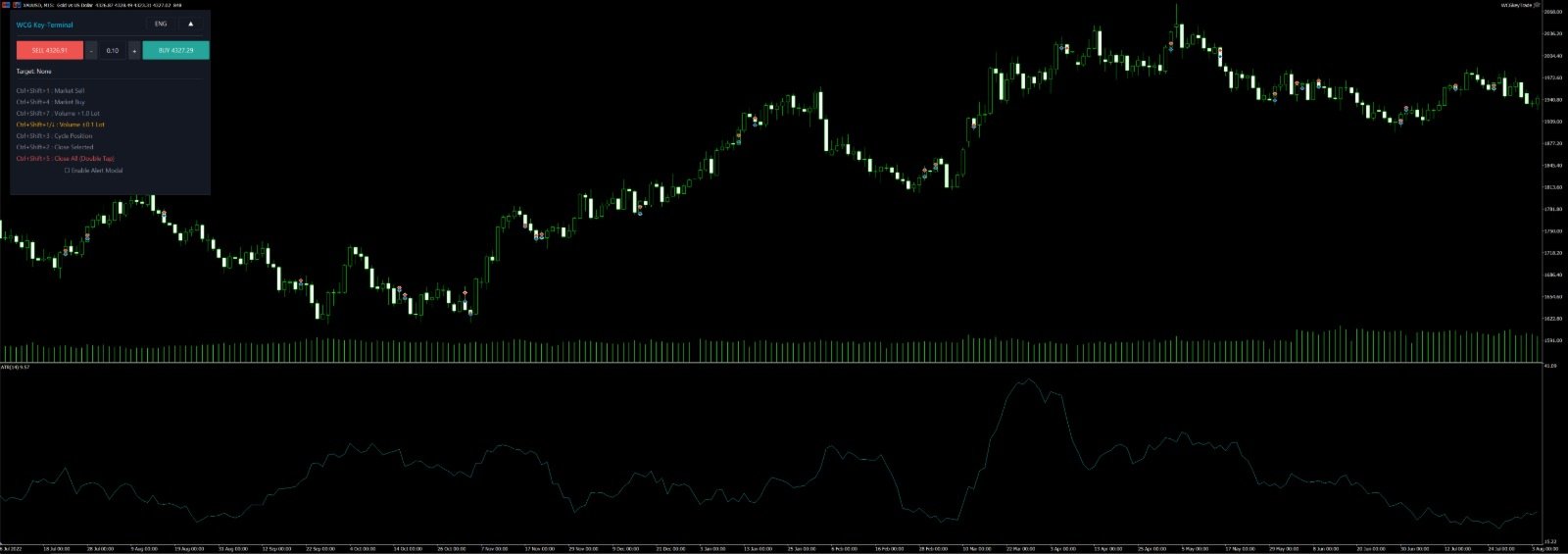The height and width of the screenshot is (554, 1568).
Task: Decrease lot volume with the minus button
Action: [91, 50]
